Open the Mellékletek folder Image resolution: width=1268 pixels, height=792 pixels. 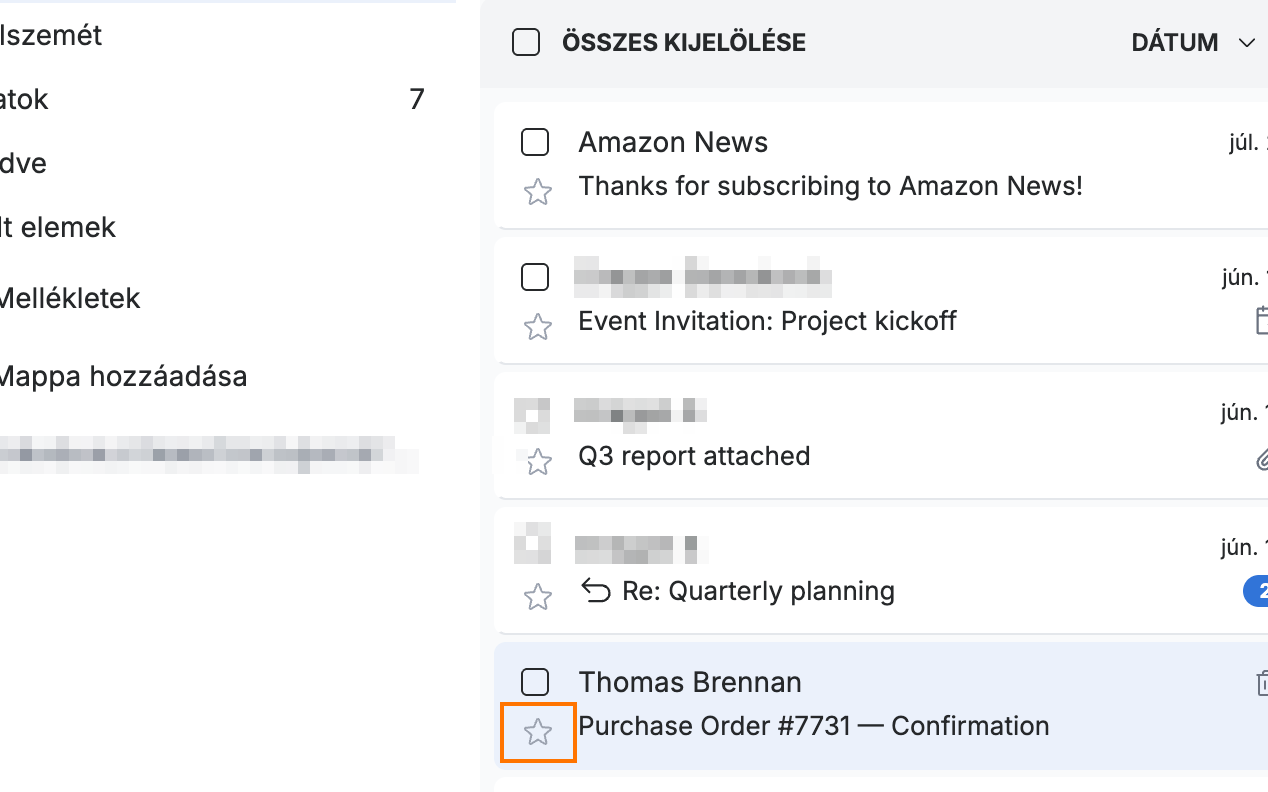(70, 298)
